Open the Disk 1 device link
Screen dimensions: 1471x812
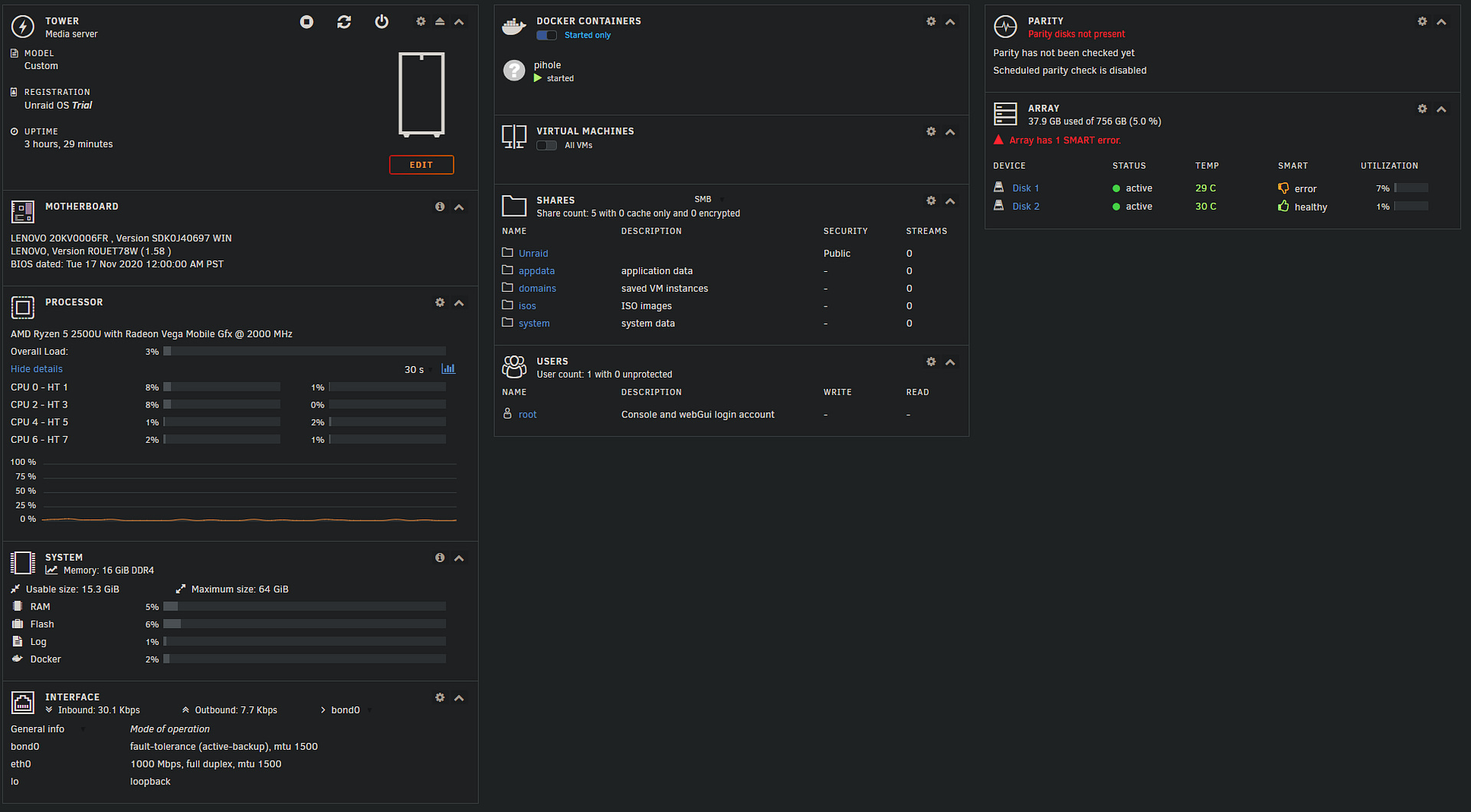(1025, 188)
